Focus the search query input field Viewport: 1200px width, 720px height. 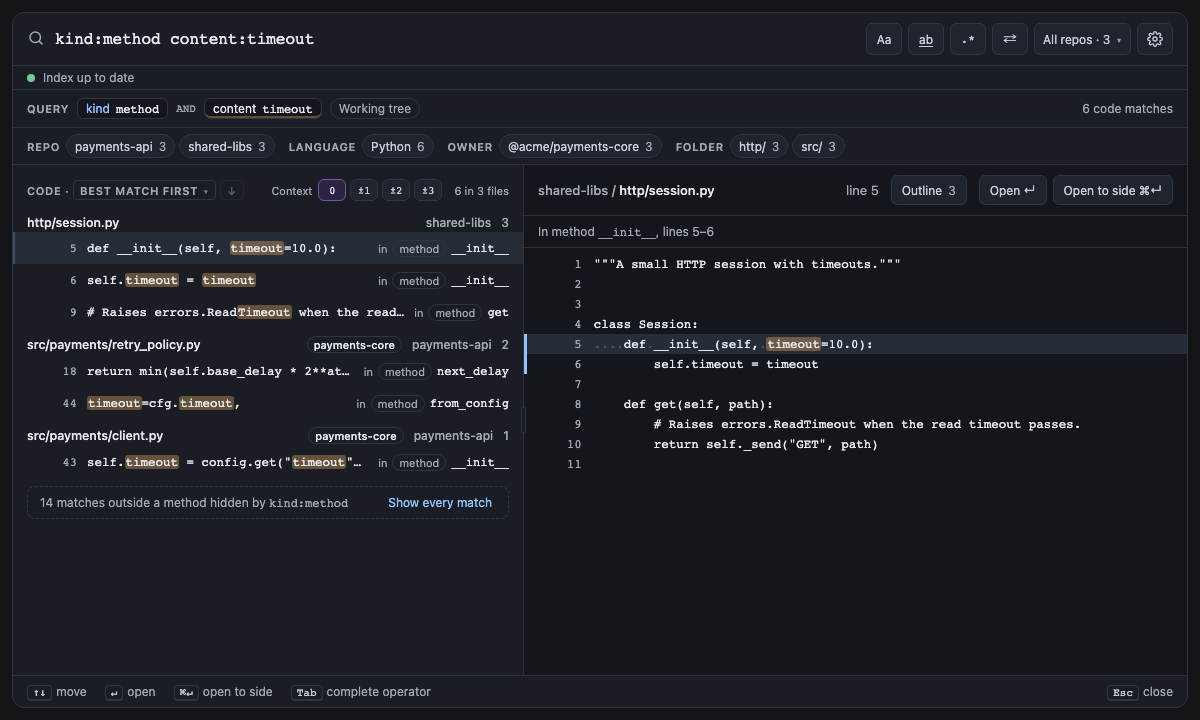[x=450, y=39]
